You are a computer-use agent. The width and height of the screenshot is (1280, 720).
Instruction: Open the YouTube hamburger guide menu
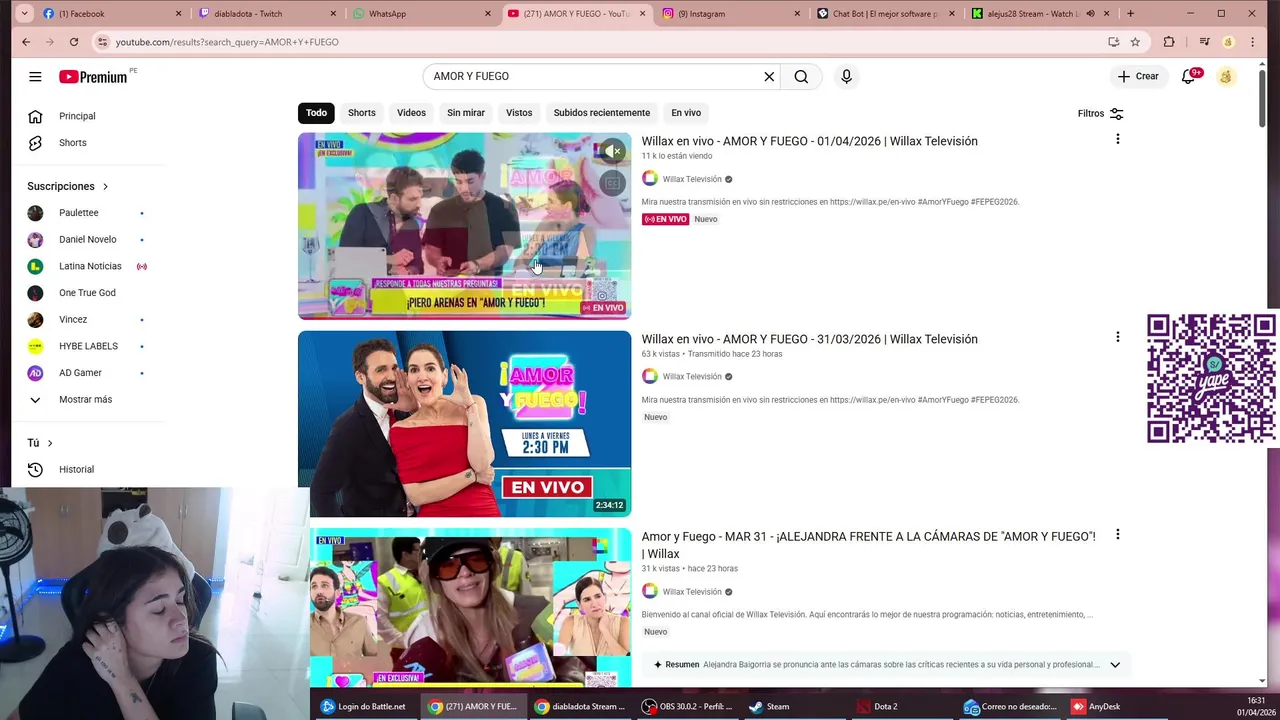[35, 77]
